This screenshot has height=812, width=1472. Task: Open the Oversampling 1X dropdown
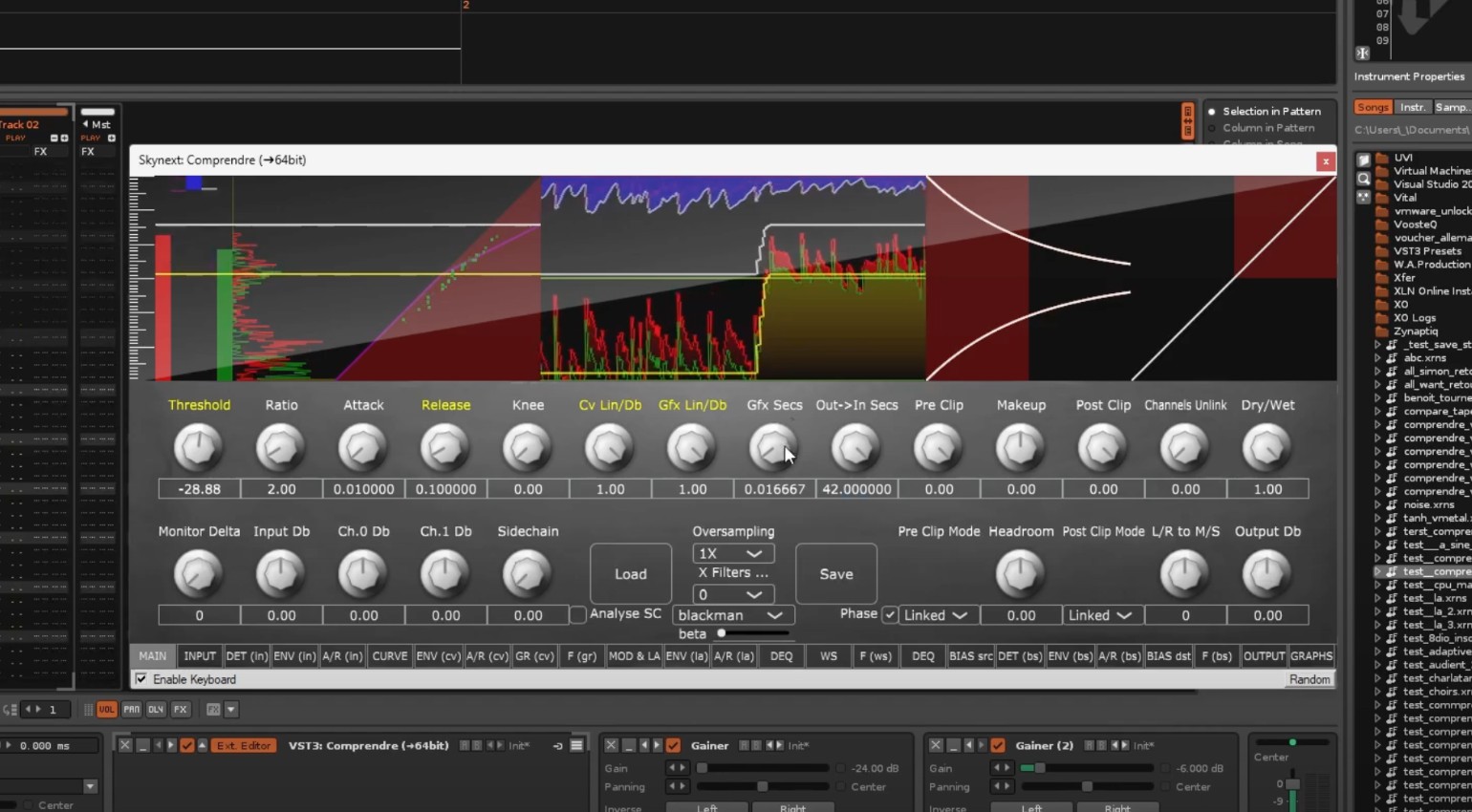pyautogui.click(x=732, y=554)
